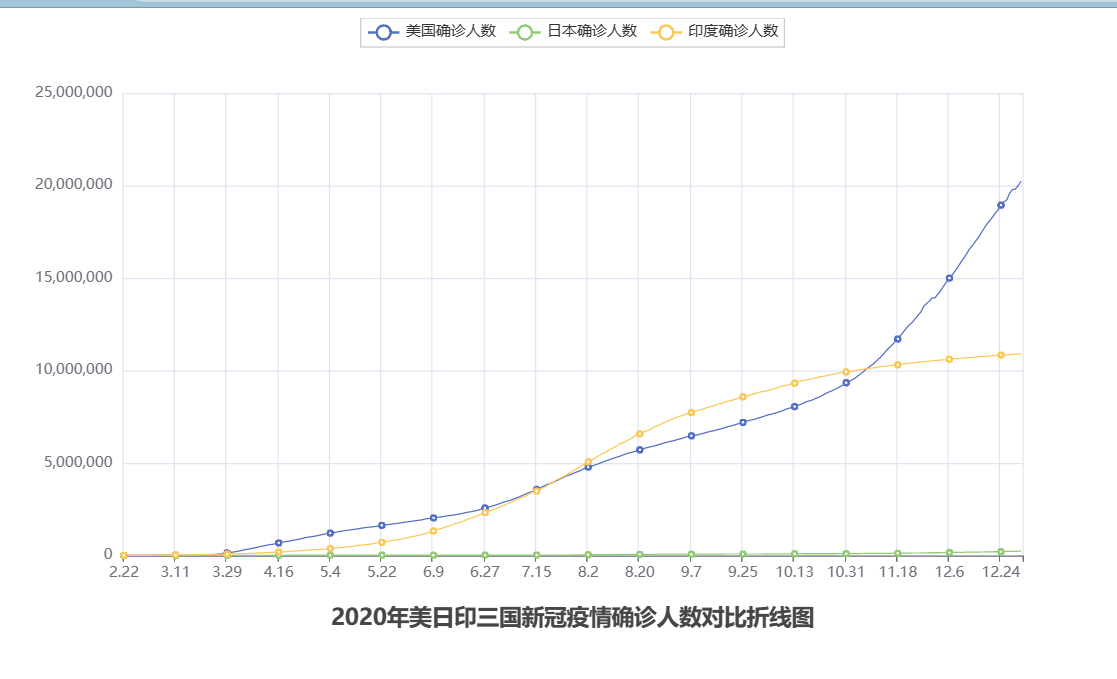Click the blue US marker at 11.18
The height and width of the screenshot is (679, 1117).
(x=897, y=339)
